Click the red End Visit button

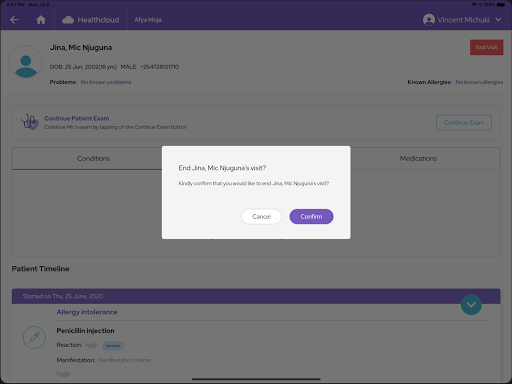click(486, 47)
